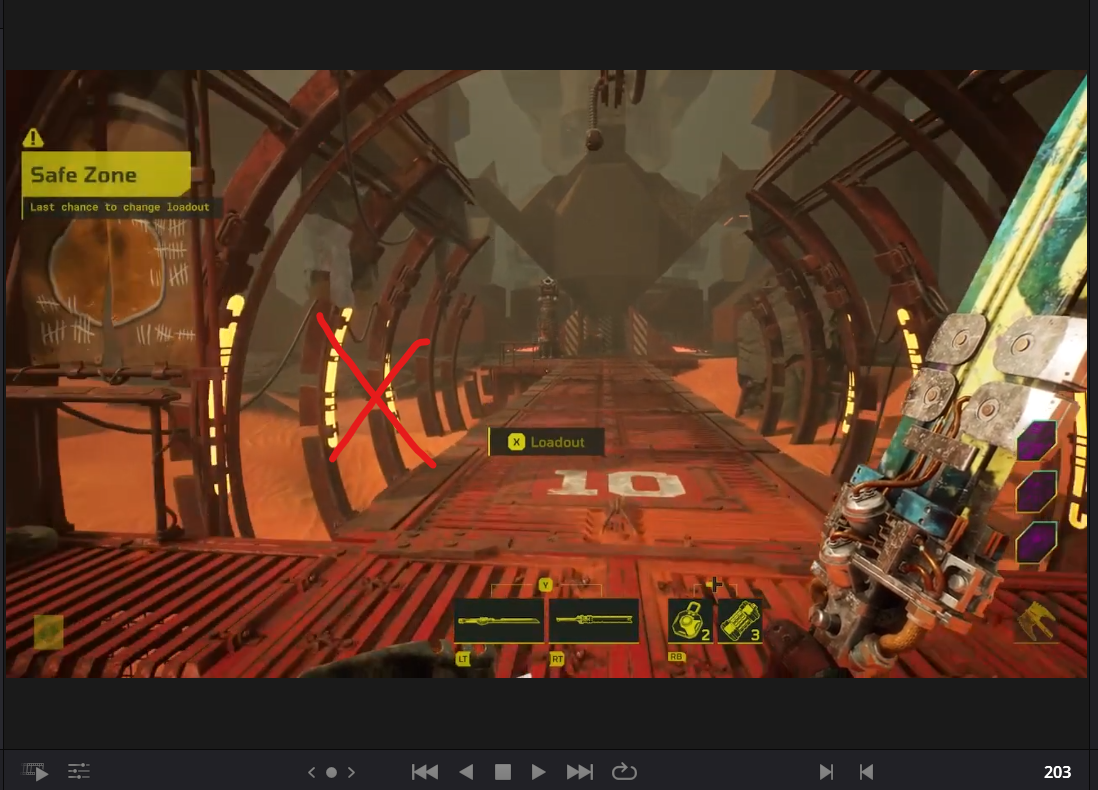
Task: Play the clip forward
Action: click(538, 772)
